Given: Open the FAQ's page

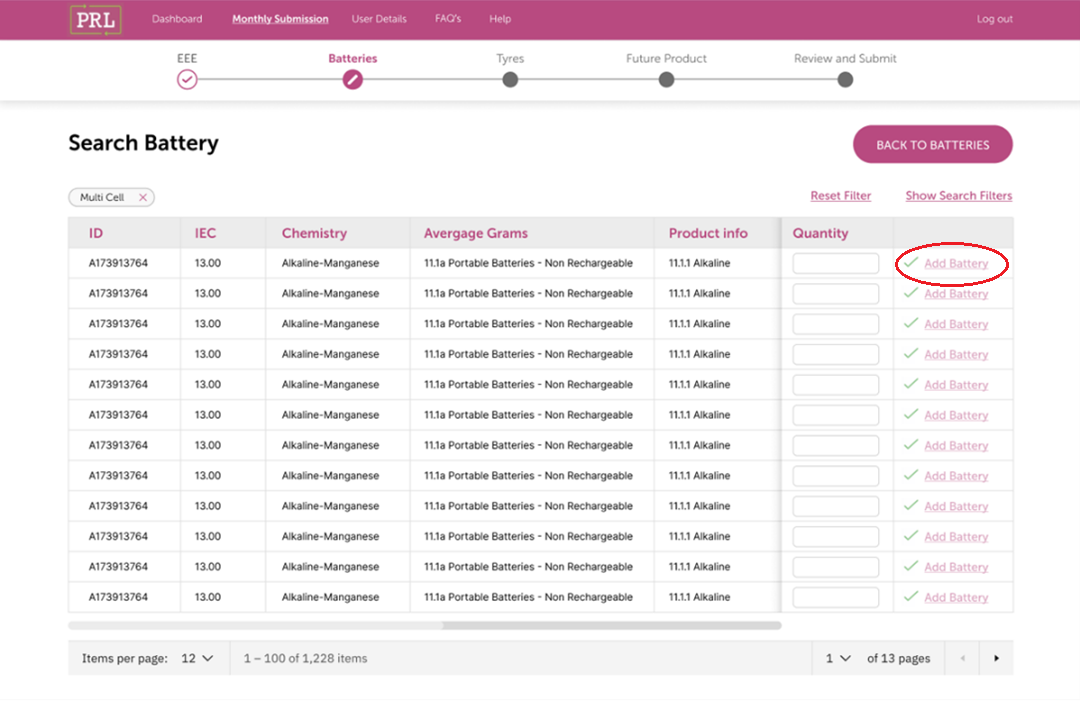Looking at the screenshot, I should tap(448, 19).
